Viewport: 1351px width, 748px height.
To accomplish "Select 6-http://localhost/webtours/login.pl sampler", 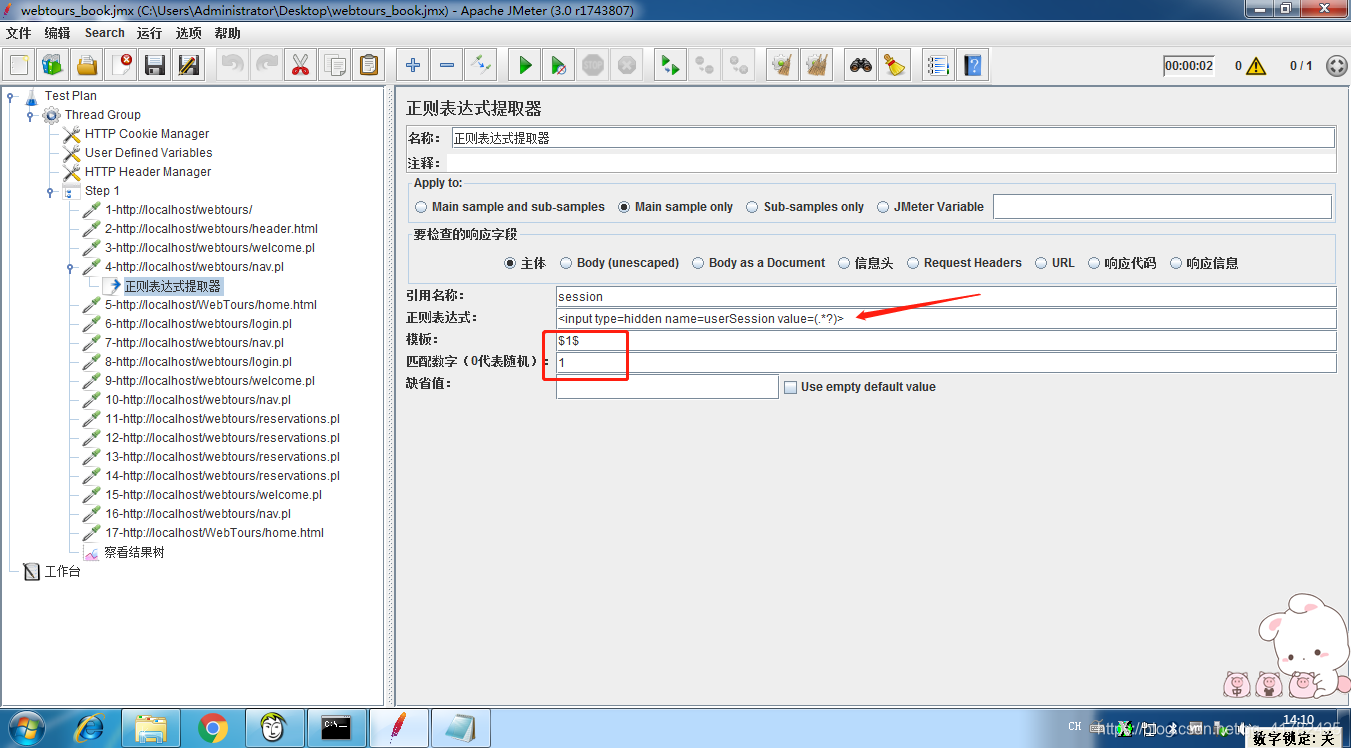I will tap(198, 324).
